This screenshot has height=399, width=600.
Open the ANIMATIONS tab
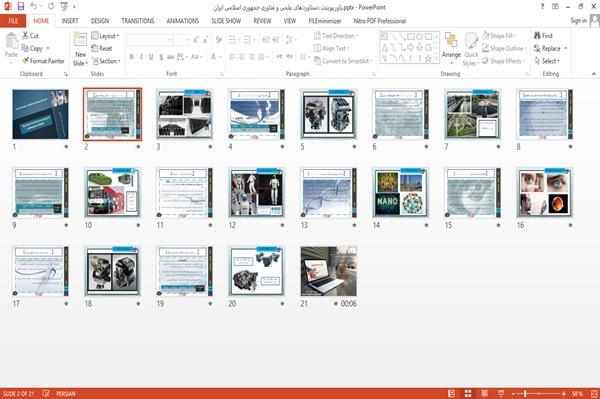[x=183, y=21]
